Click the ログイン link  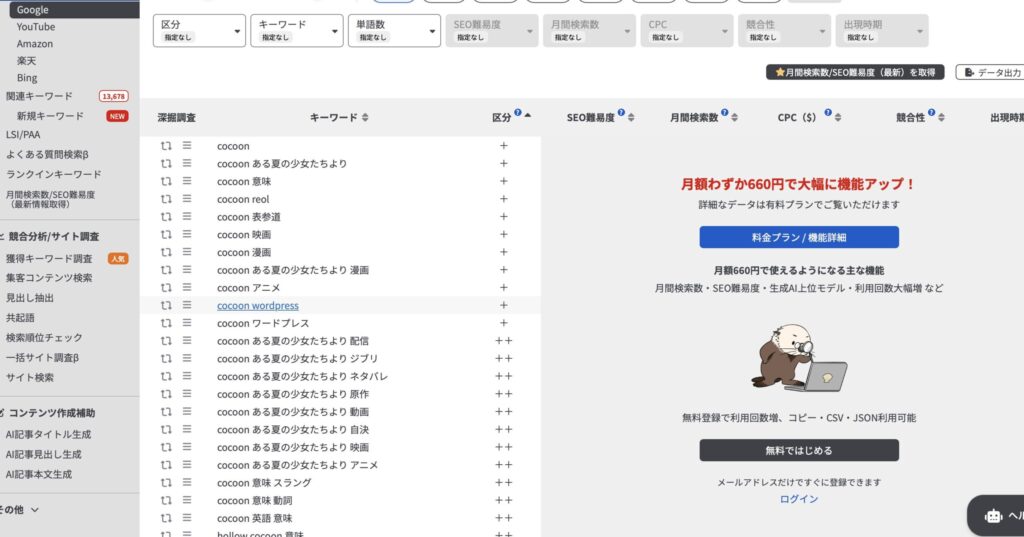(x=799, y=498)
